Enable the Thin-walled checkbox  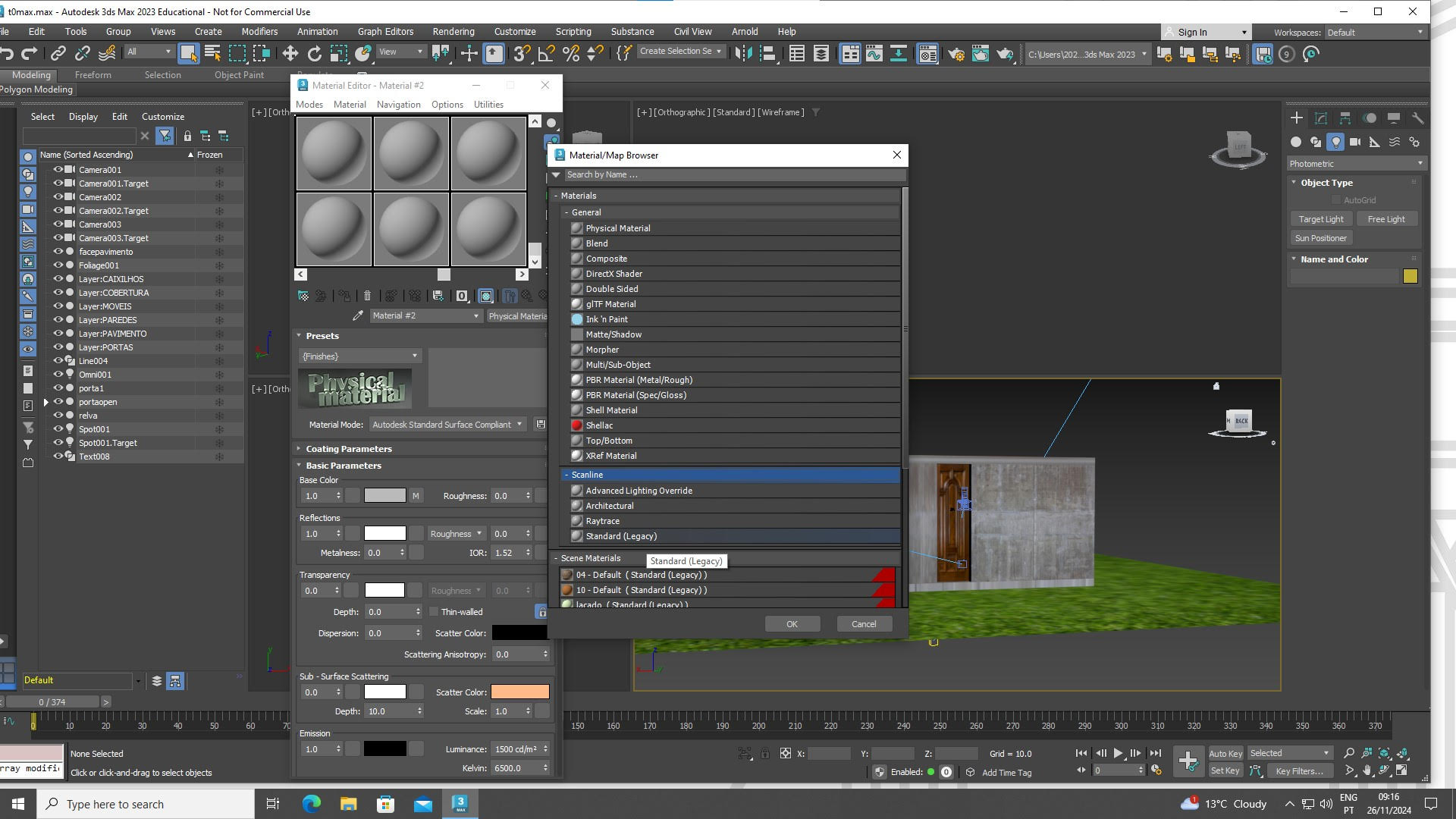click(x=434, y=612)
